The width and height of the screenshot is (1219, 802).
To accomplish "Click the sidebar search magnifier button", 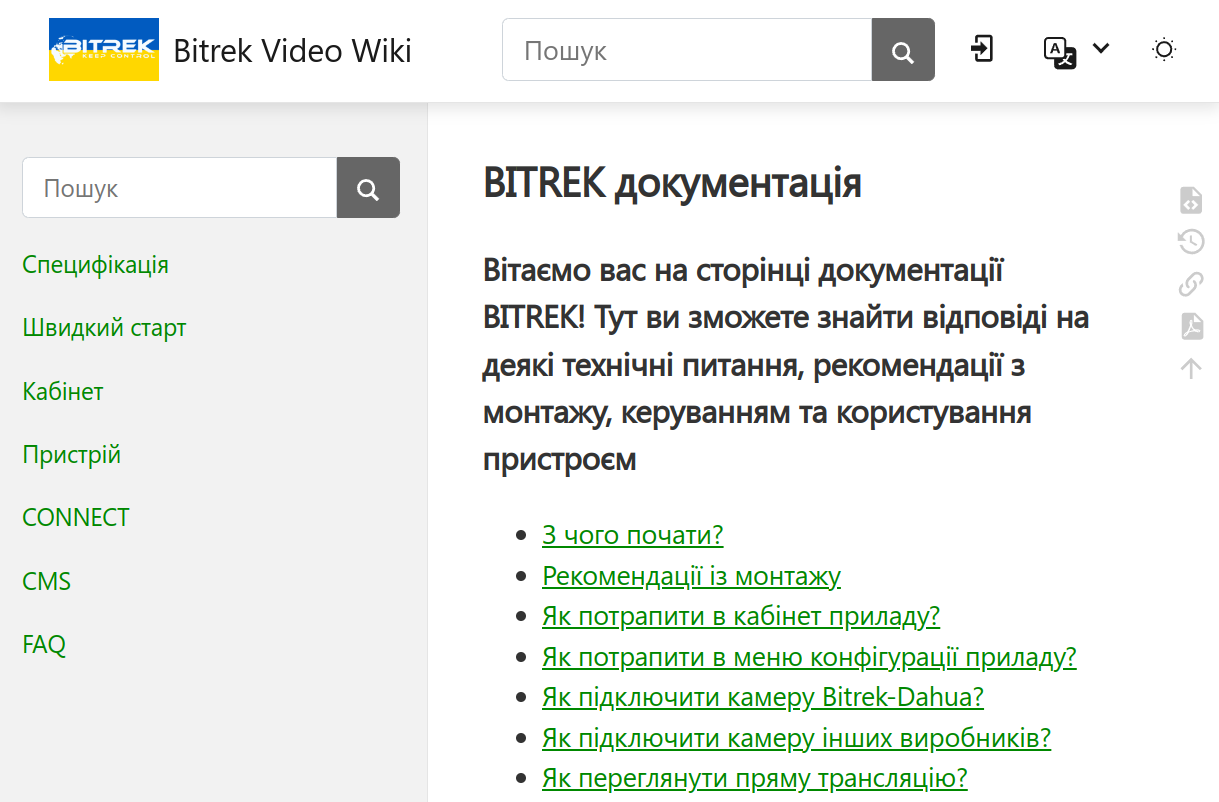I will (368, 188).
